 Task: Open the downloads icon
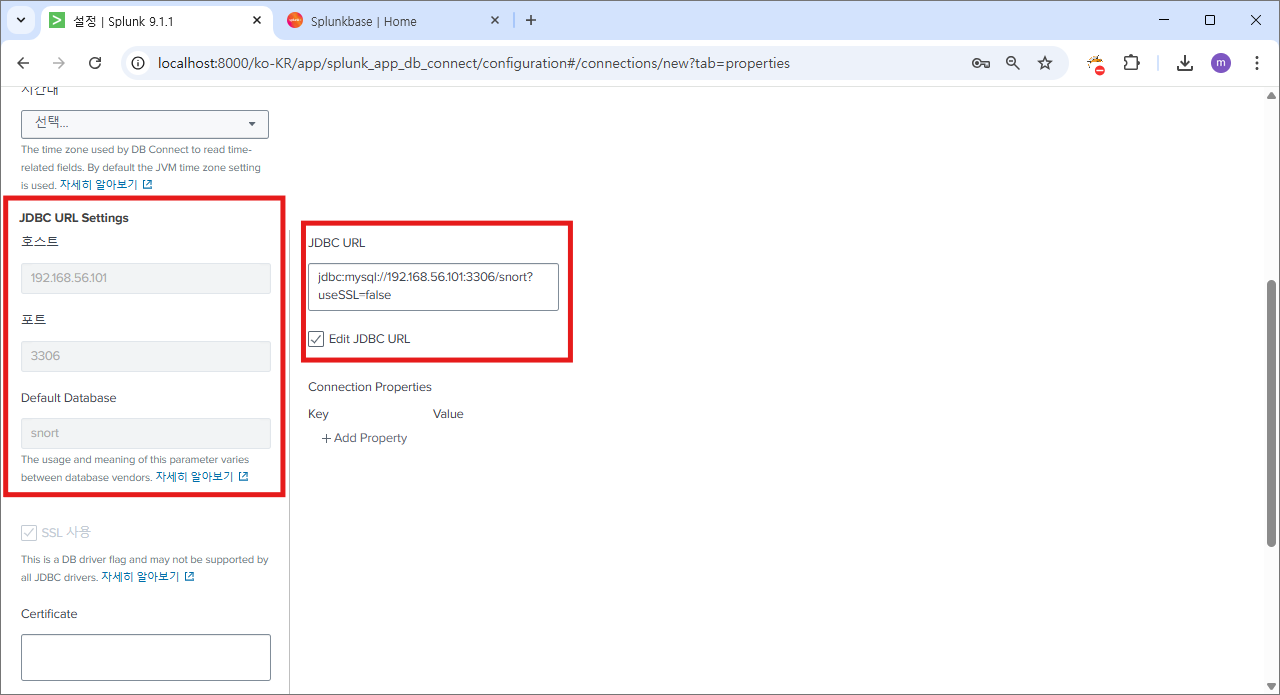[x=1185, y=63]
